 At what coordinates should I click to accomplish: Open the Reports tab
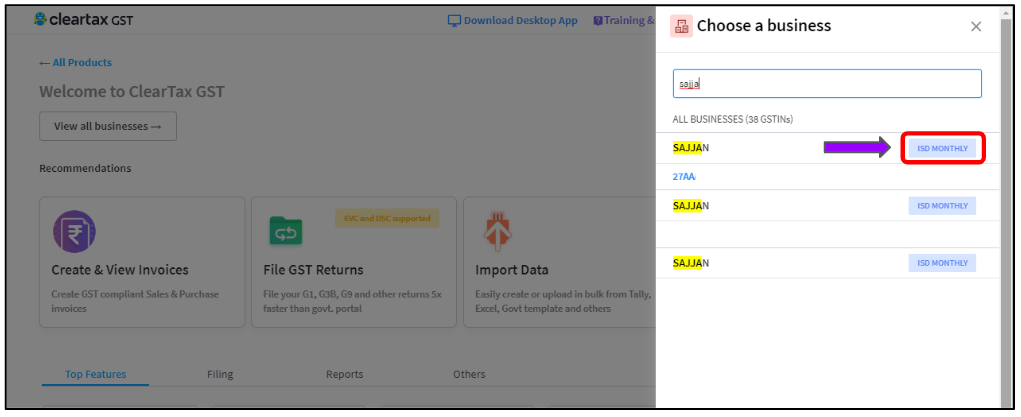(344, 374)
